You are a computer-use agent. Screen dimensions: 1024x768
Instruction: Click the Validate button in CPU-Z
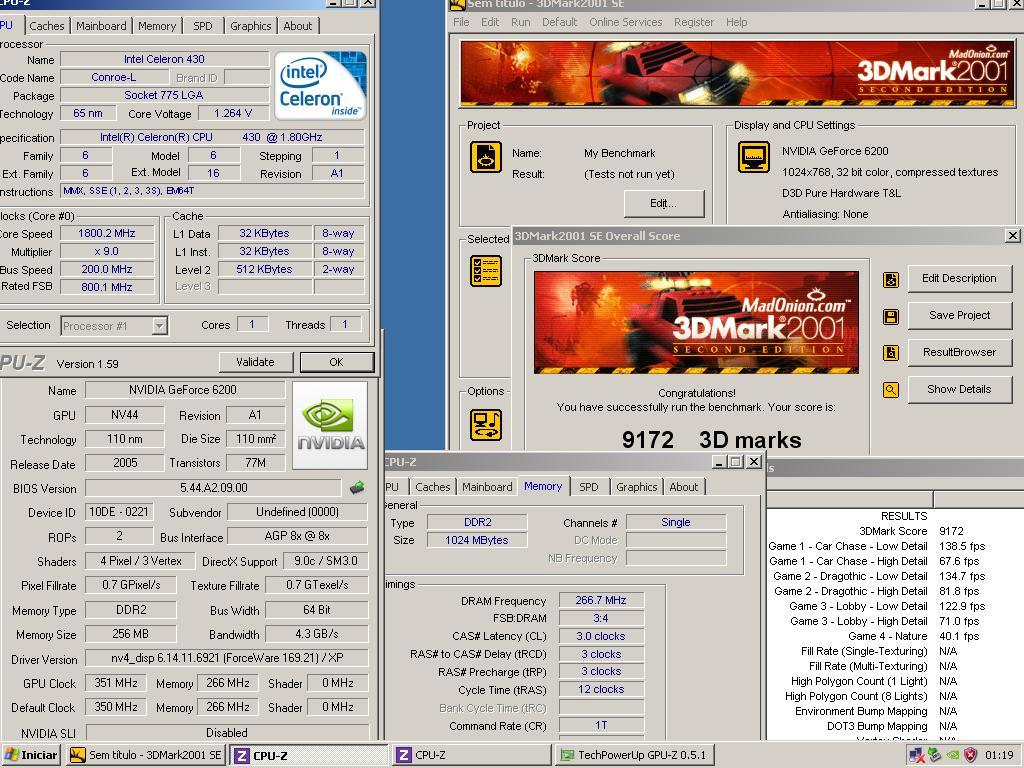[x=255, y=362]
